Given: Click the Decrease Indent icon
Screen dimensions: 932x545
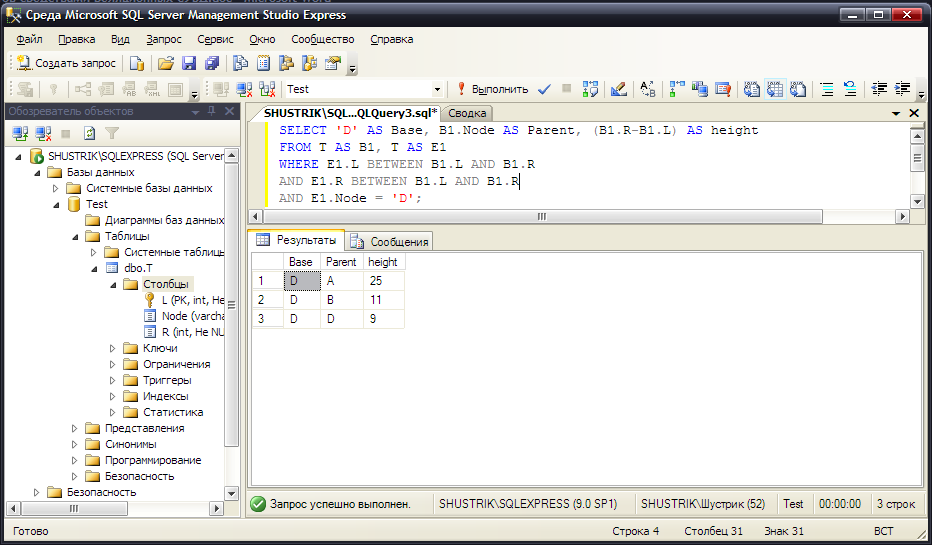Looking at the screenshot, I should (x=879, y=89).
